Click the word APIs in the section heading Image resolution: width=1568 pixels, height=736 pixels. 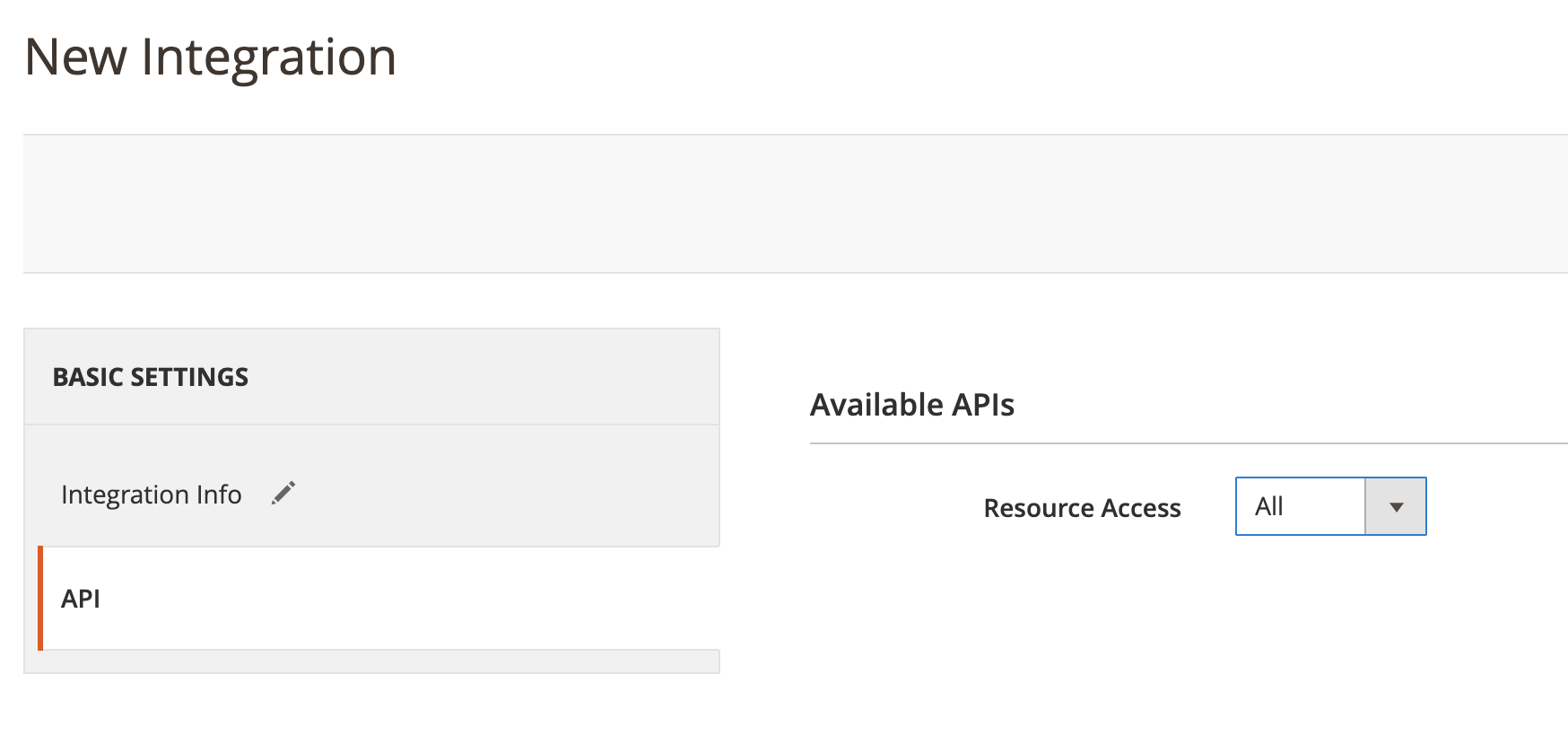(x=982, y=405)
